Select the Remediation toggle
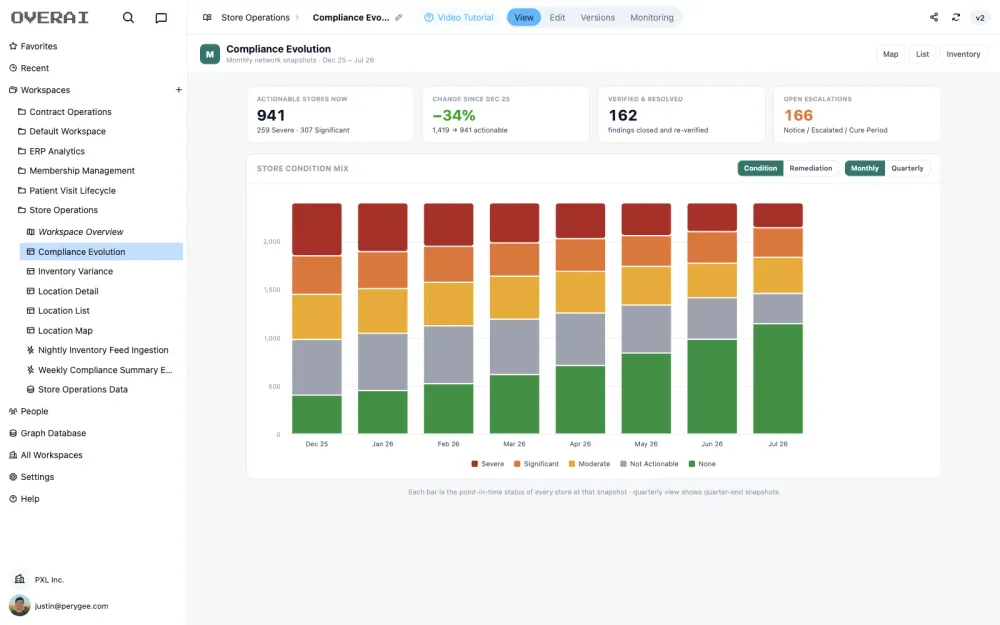 [x=811, y=168]
